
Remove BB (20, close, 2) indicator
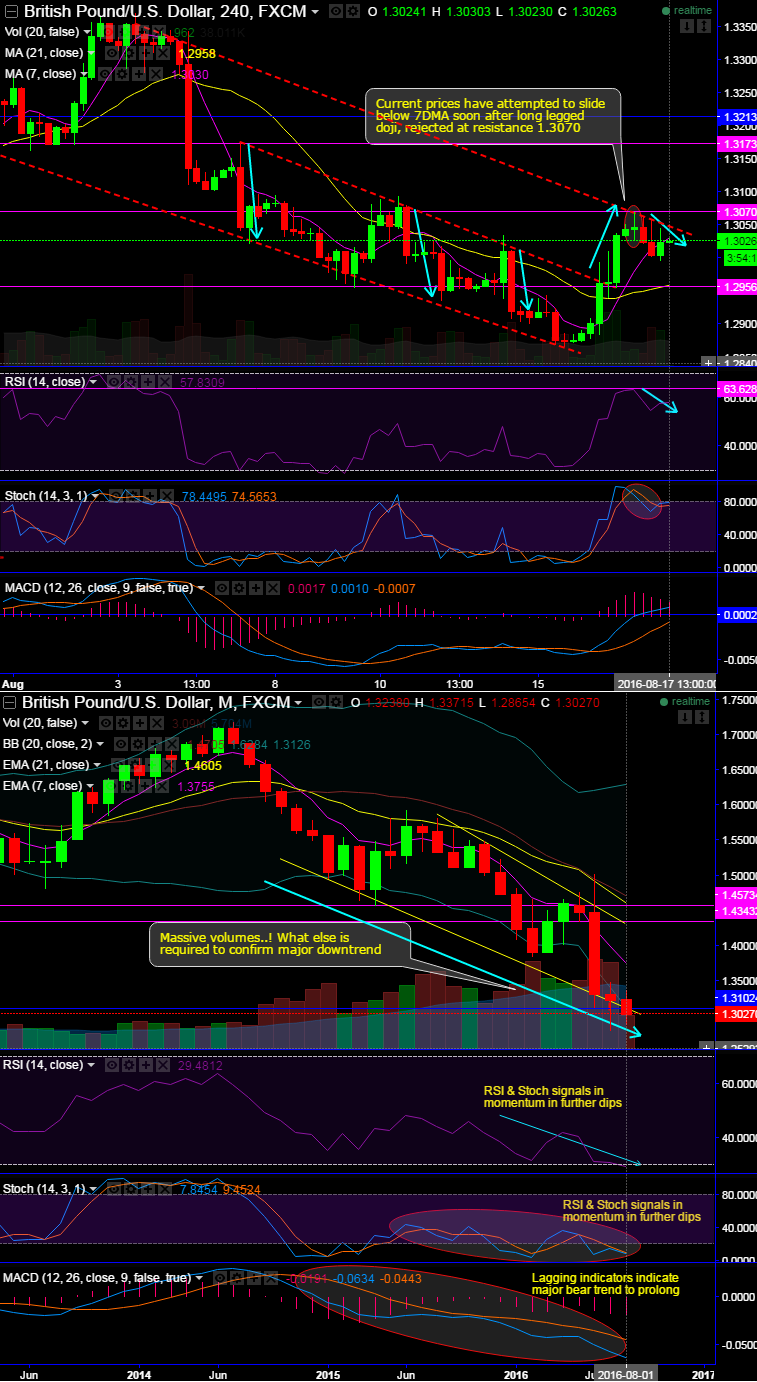[x=171, y=744]
